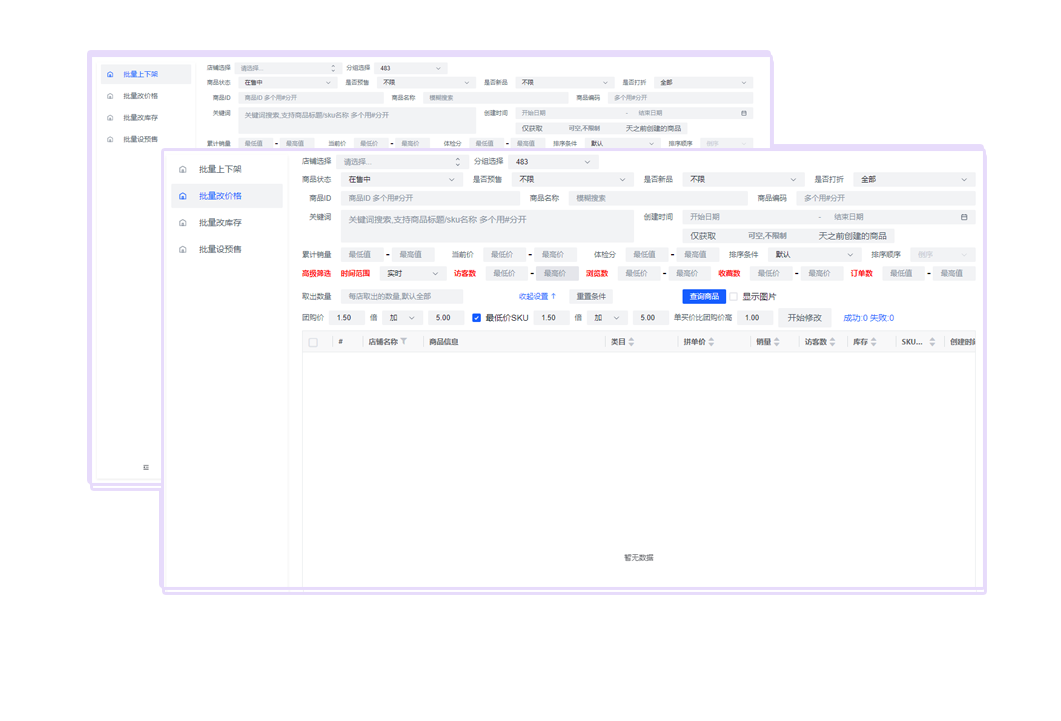
Task: Click 关键词 search textarea in front window
Action: click(487, 226)
